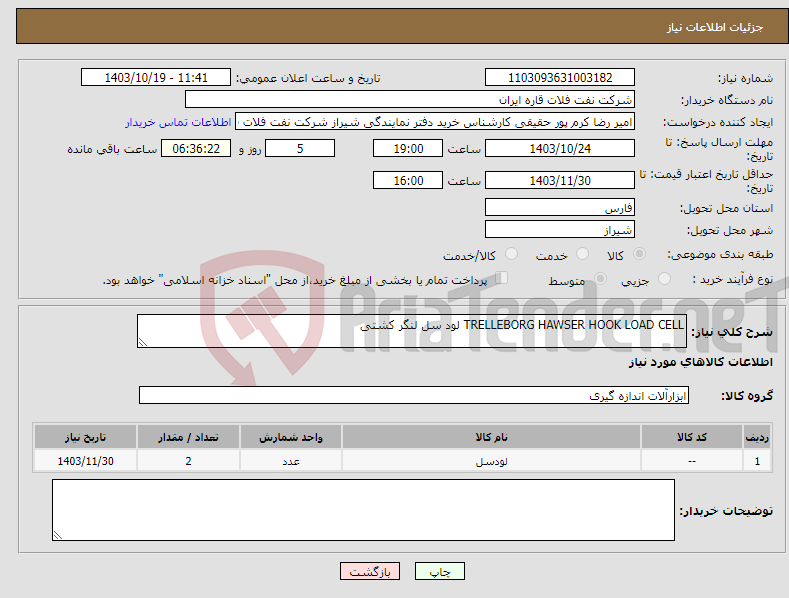The height and width of the screenshot is (598, 789).
Task: Click the عدد unit cell
Action: pos(291,461)
